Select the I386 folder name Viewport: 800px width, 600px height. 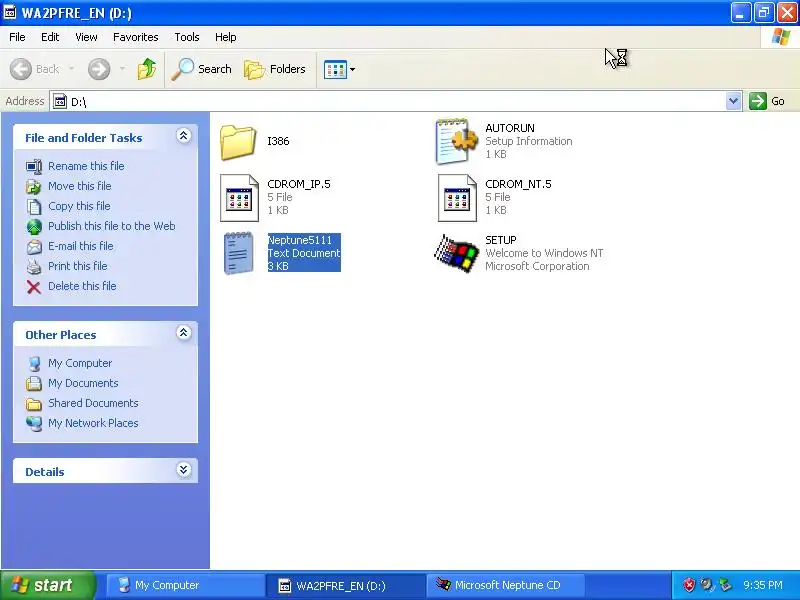click(278, 141)
